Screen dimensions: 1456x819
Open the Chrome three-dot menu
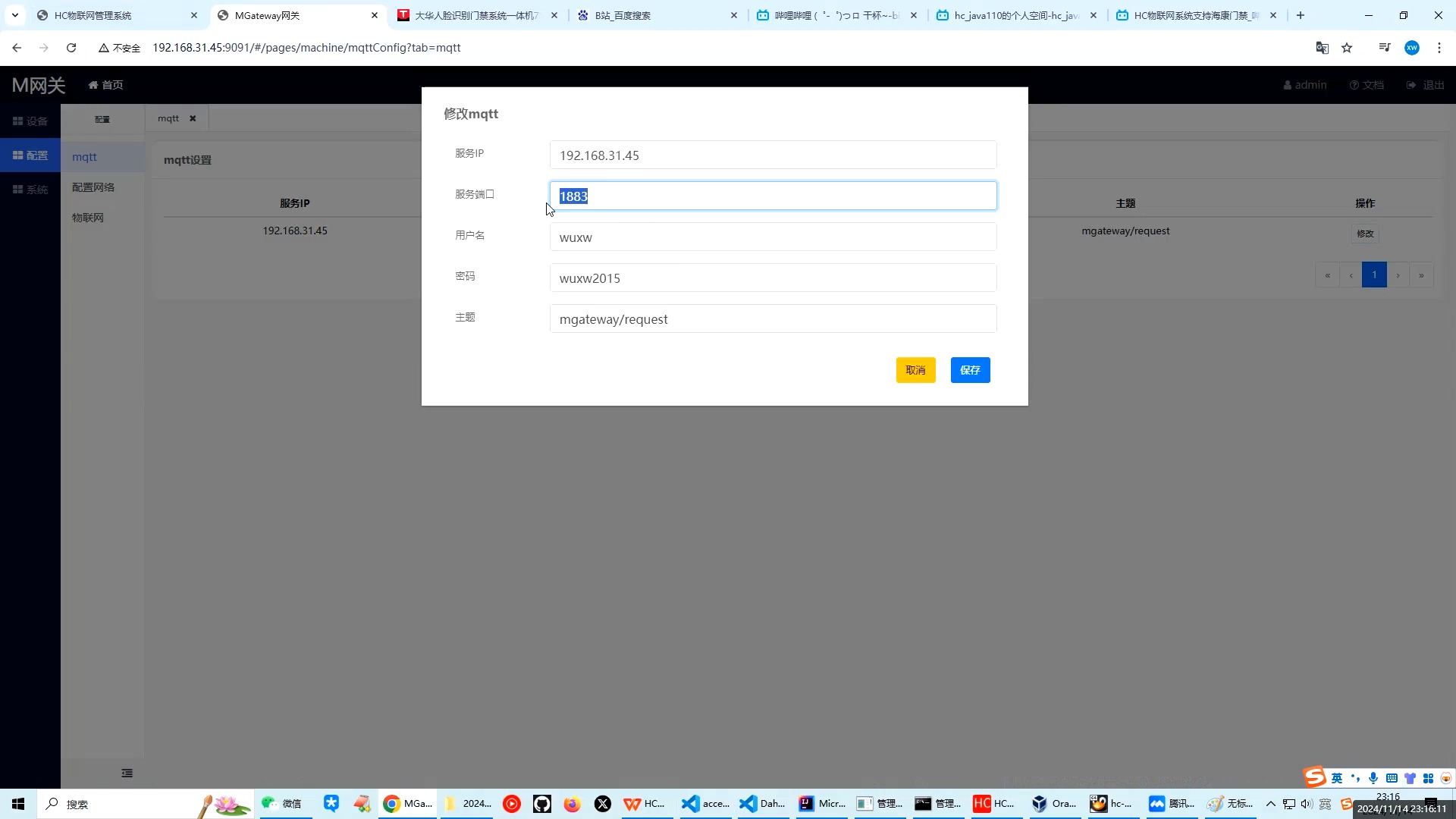[1439, 47]
